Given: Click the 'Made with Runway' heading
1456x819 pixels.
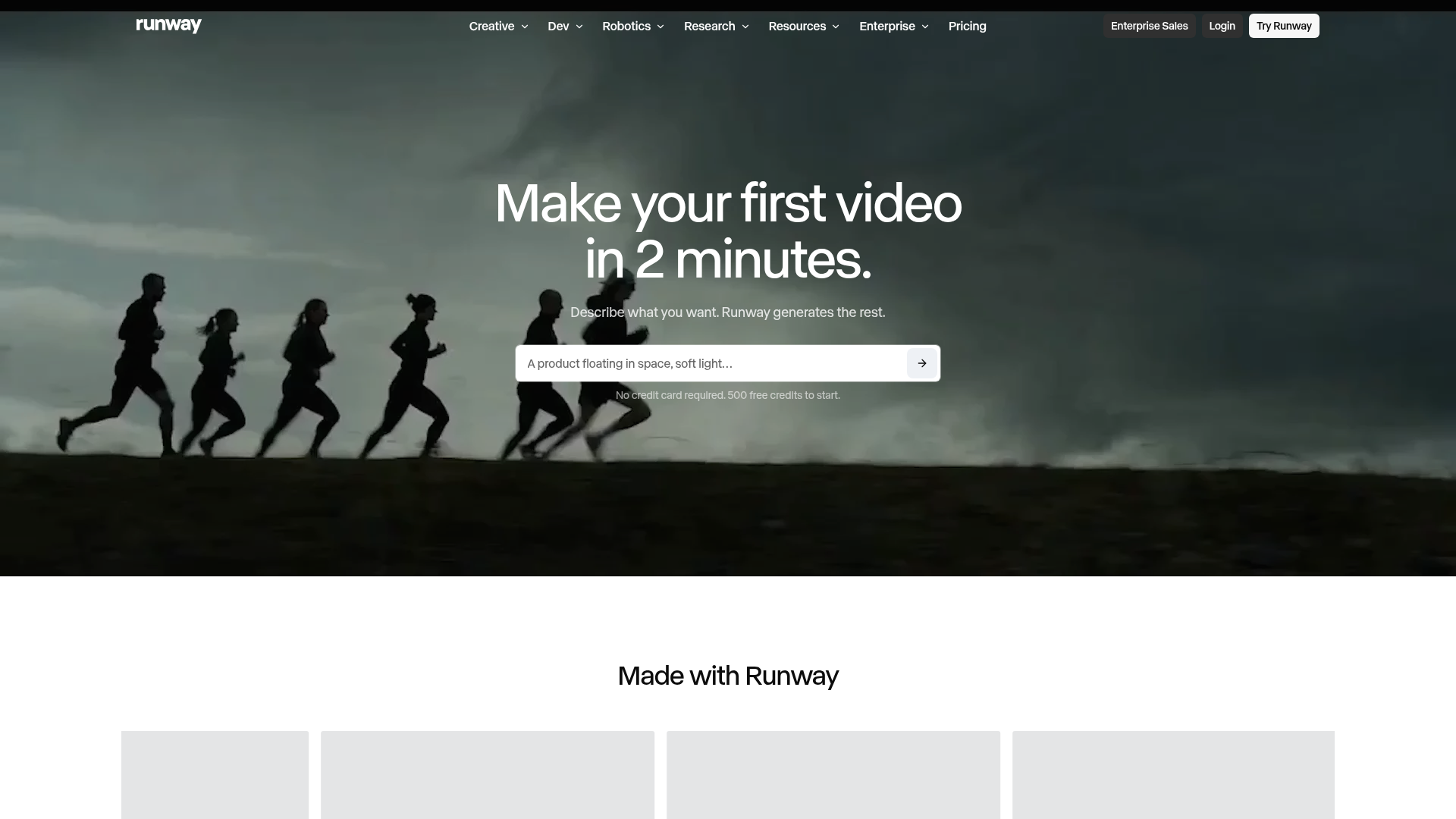Looking at the screenshot, I should (728, 676).
